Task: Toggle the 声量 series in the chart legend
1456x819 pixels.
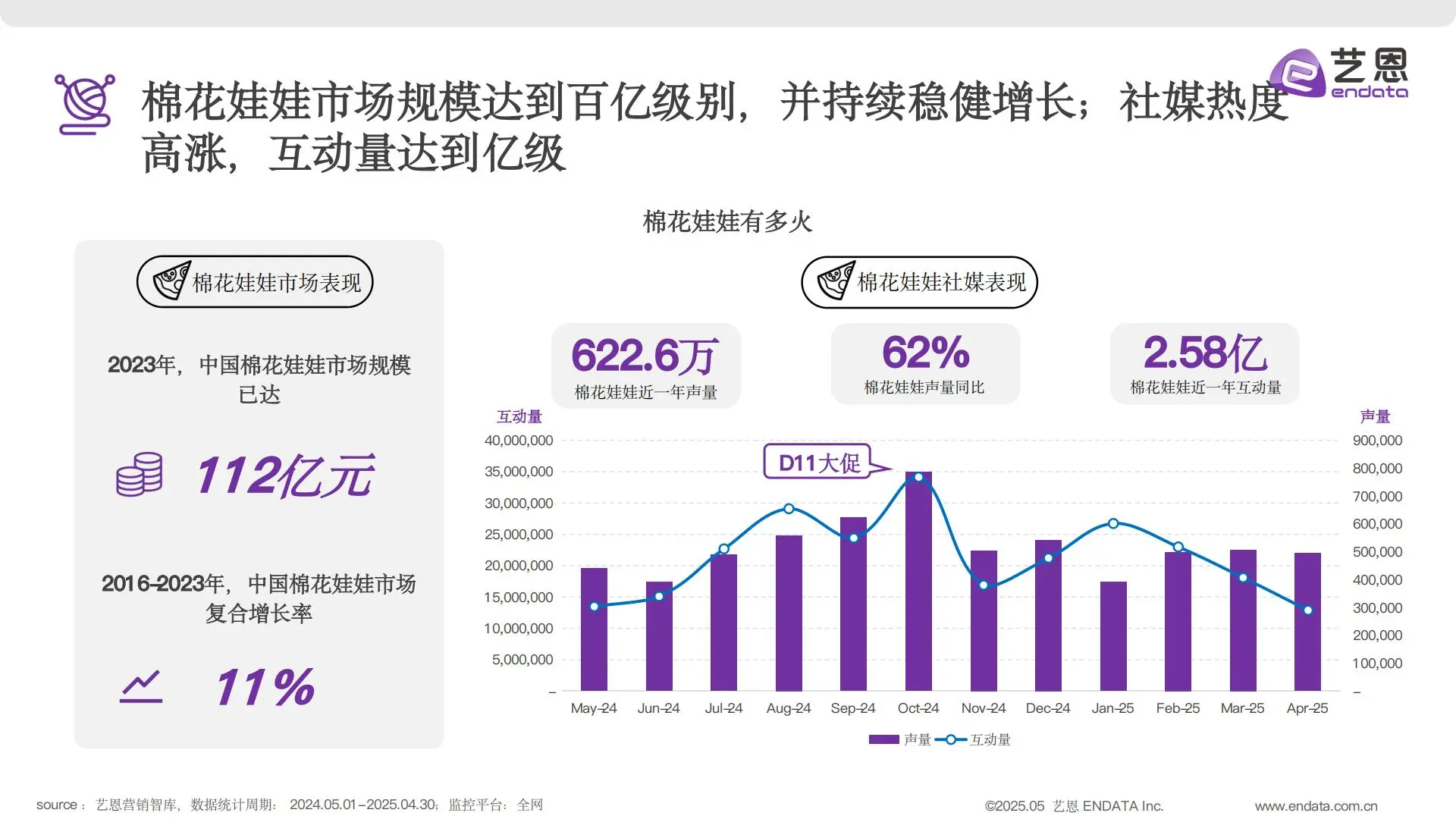Action: coord(916,739)
